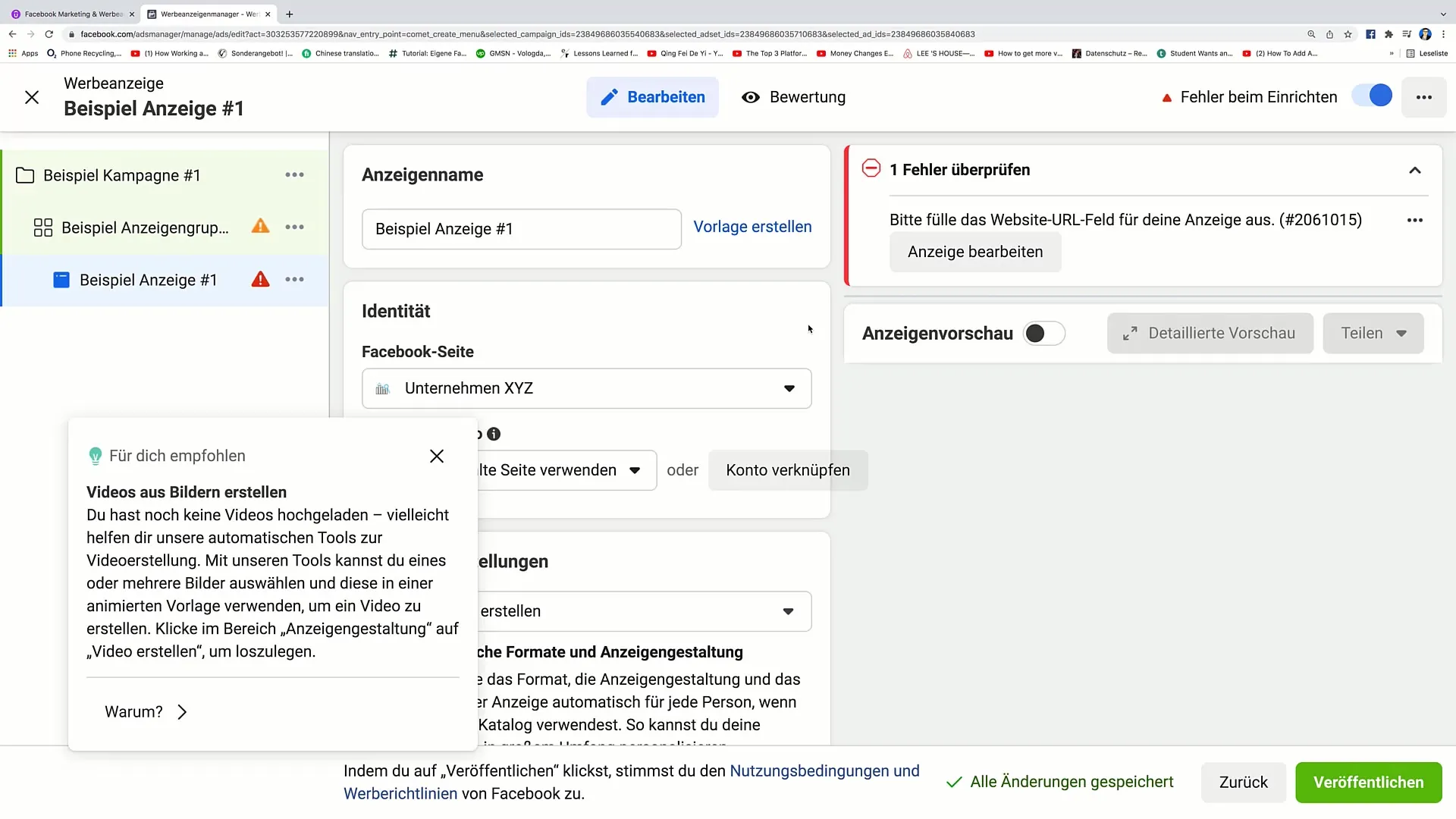Click the Anzeigenname input field
The height and width of the screenshot is (819, 1456).
(x=521, y=228)
